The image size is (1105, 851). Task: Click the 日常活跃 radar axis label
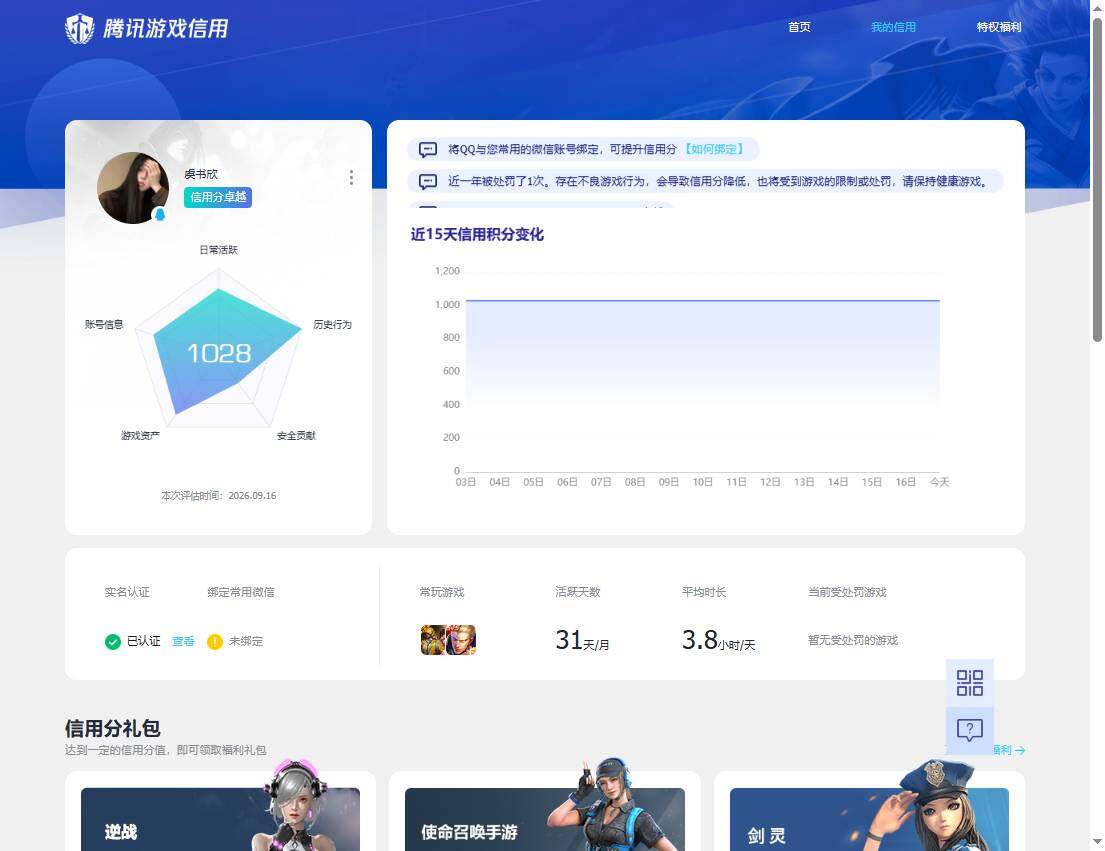tap(218, 250)
